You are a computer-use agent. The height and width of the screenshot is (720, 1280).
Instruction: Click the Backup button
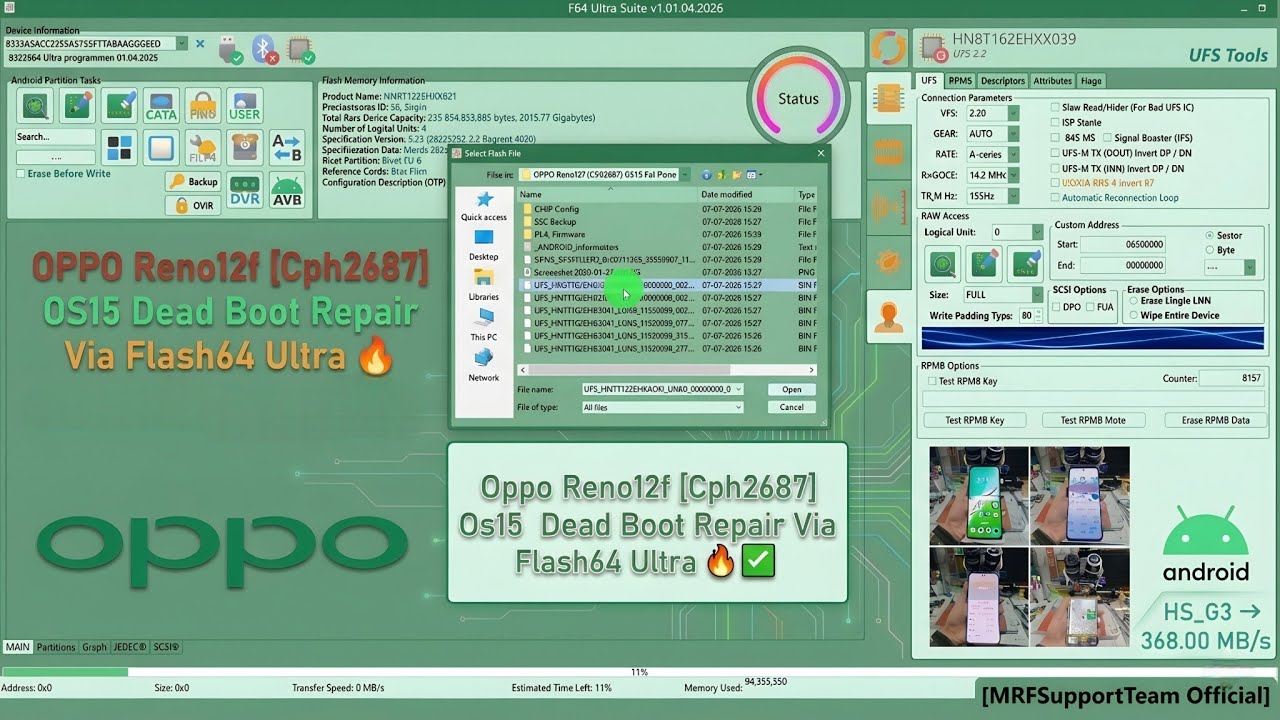point(193,181)
